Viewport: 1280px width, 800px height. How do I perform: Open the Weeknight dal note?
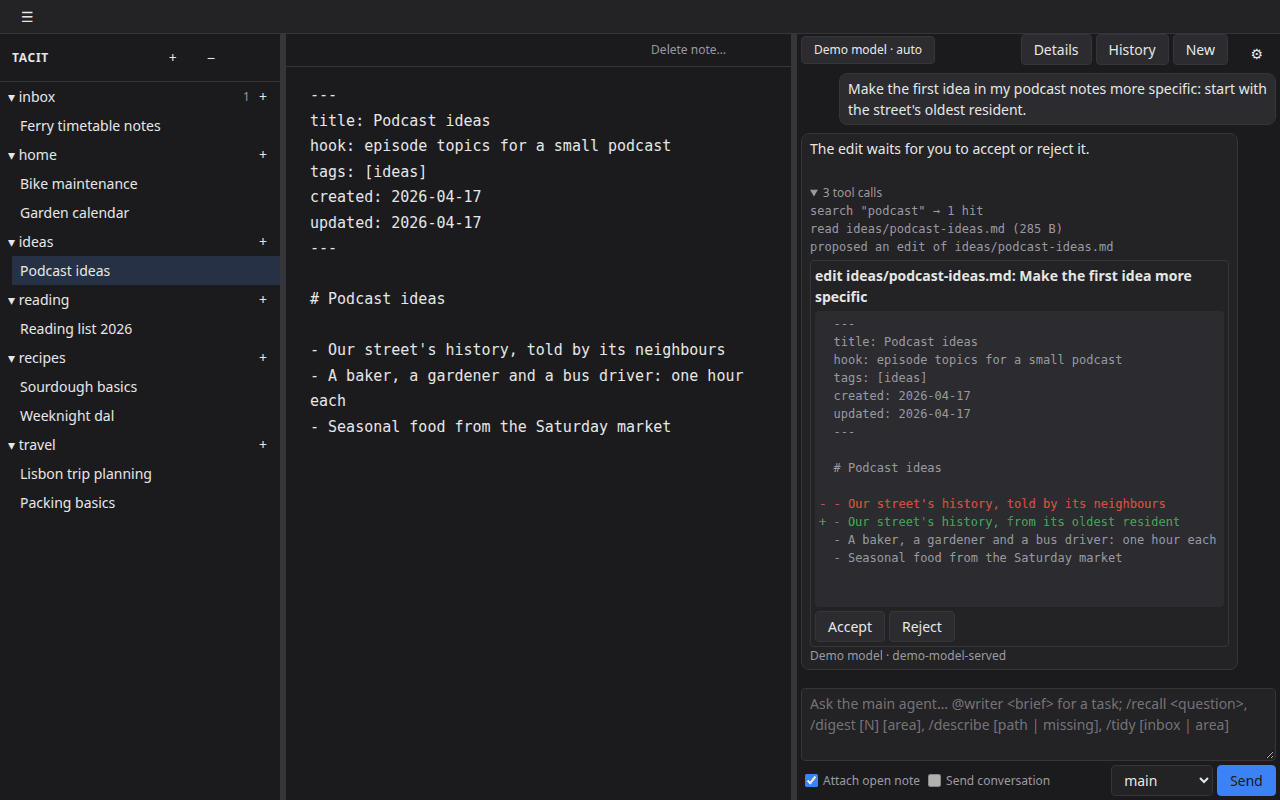tap(146, 416)
